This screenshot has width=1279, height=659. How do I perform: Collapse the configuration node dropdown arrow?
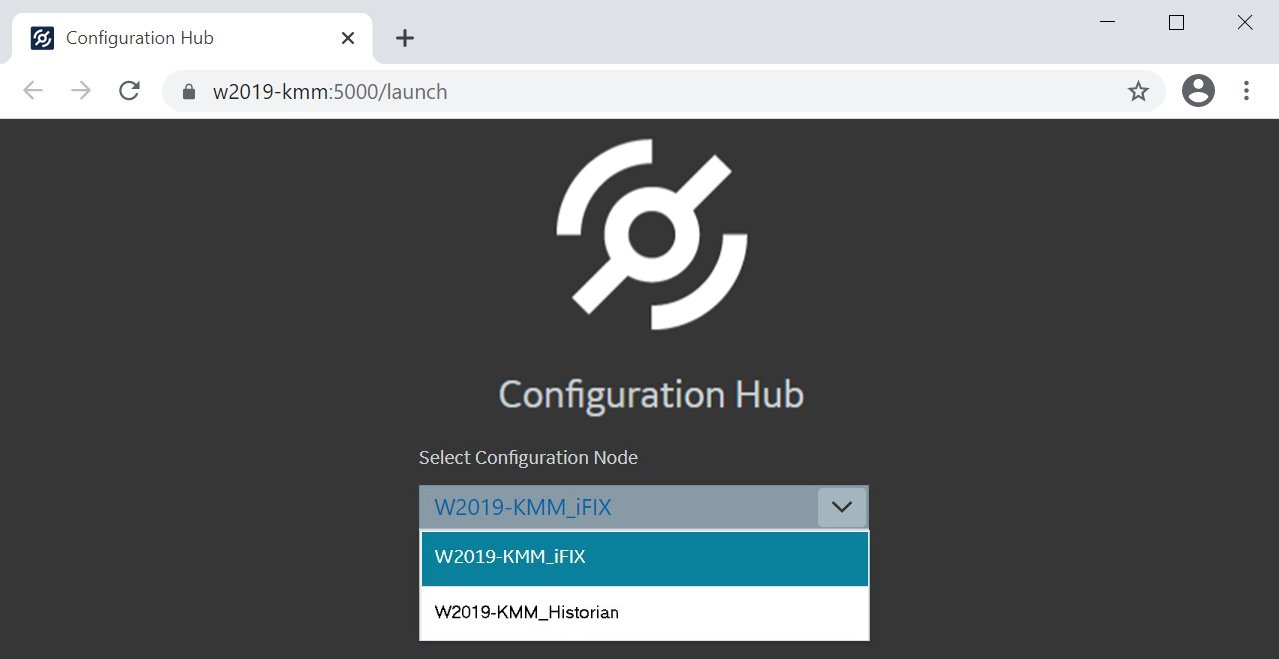click(x=842, y=507)
